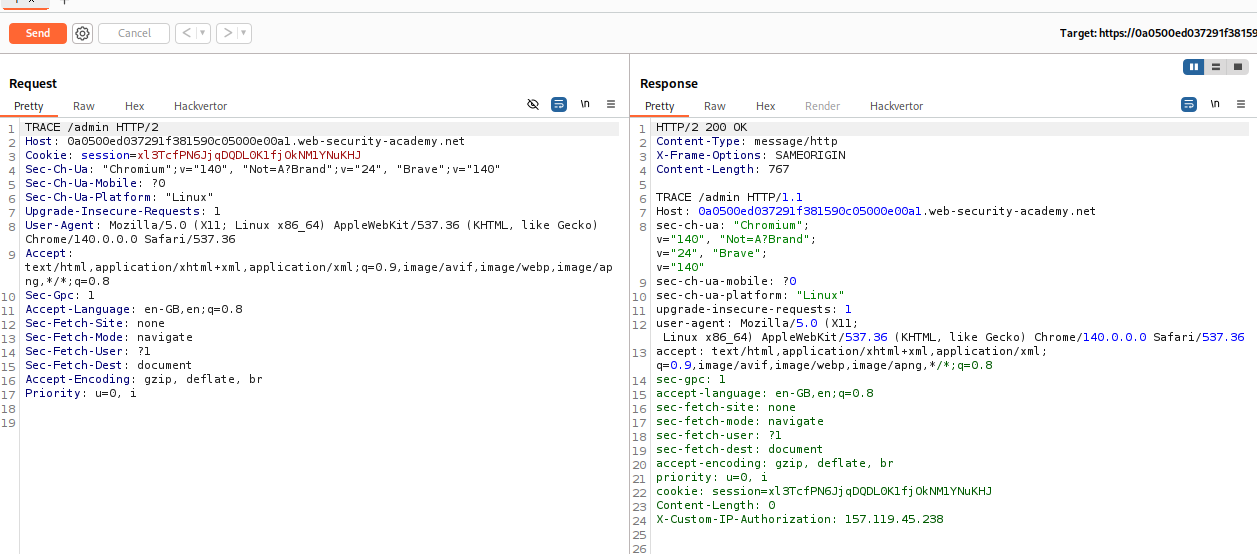Expand the forward history dropdown arrow
Screen dimensions: 1257x554
(x=245, y=33)
